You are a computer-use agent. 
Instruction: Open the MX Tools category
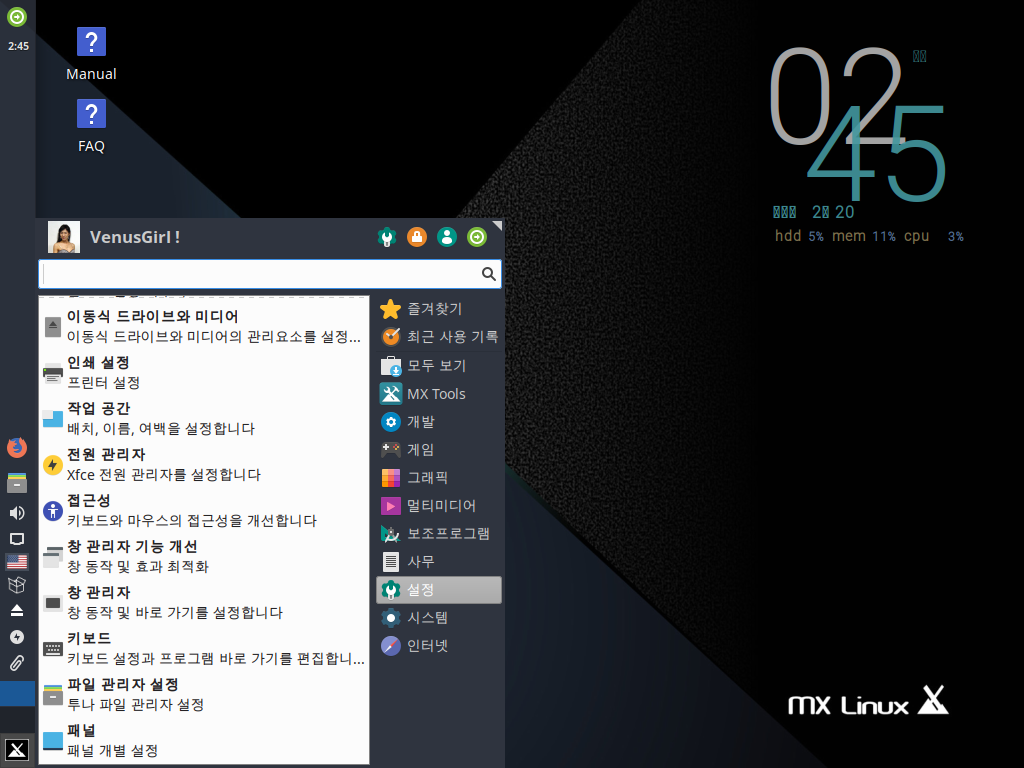(439, 394)
